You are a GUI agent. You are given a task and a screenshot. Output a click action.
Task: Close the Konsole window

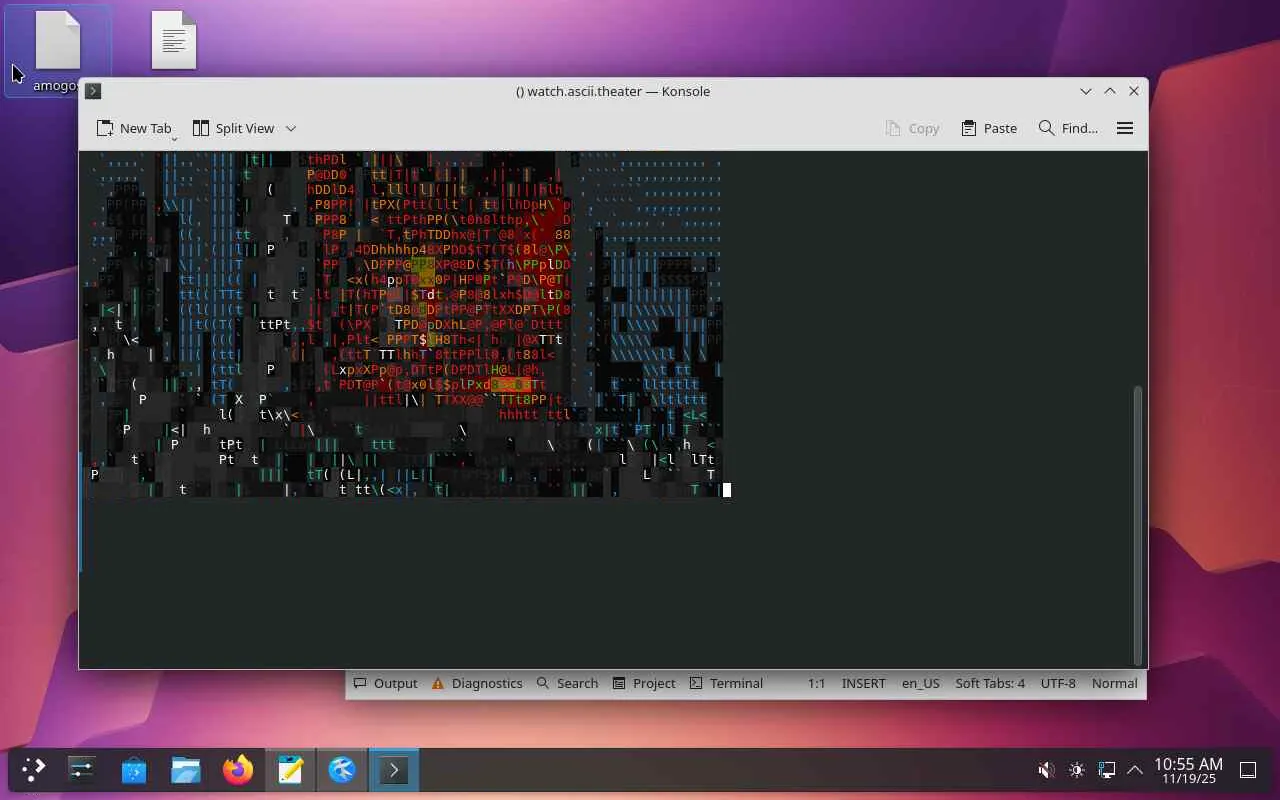[1134, 91]
